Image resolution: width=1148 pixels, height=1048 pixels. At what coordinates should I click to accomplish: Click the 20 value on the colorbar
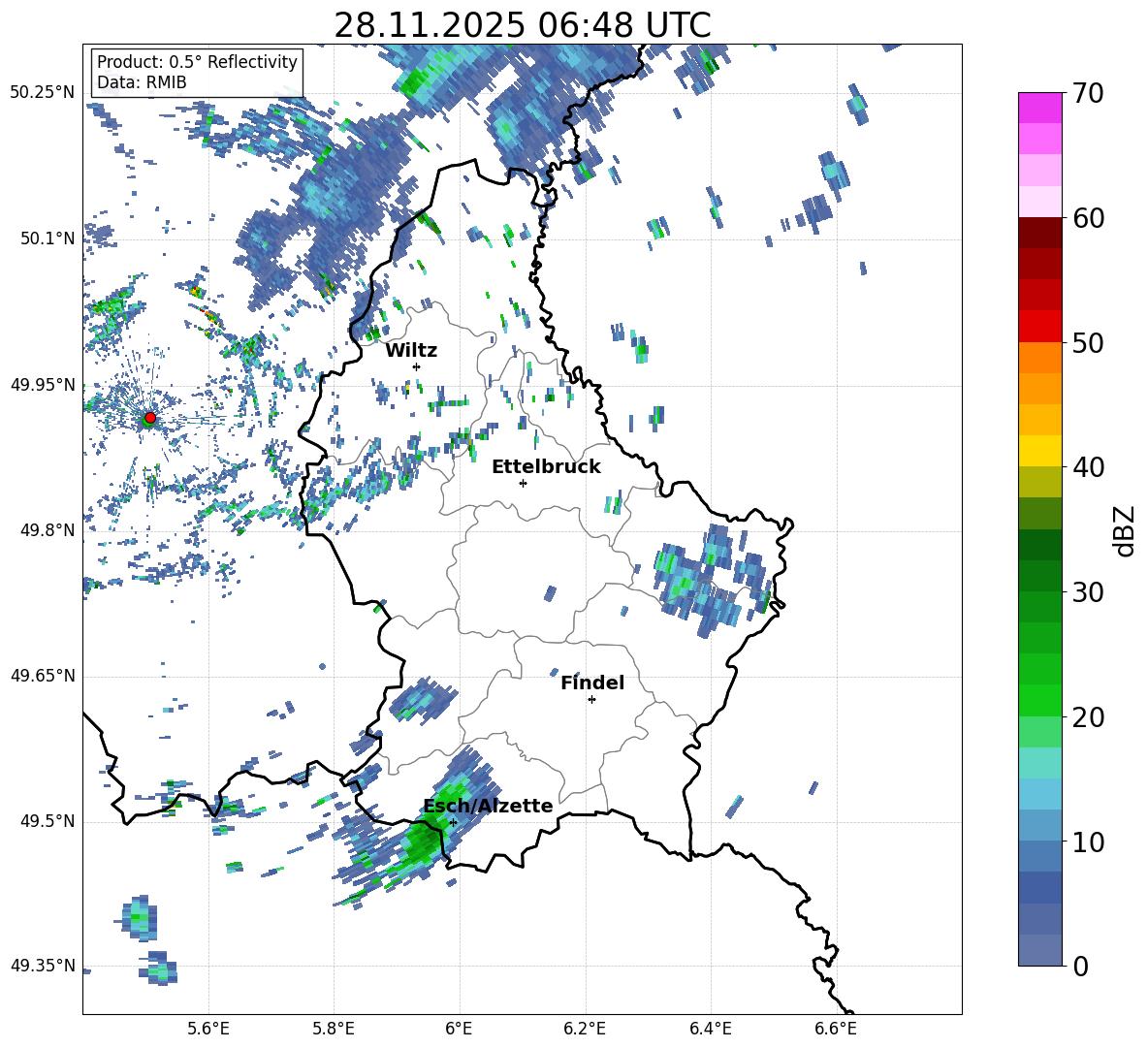tap(1087, 717)
